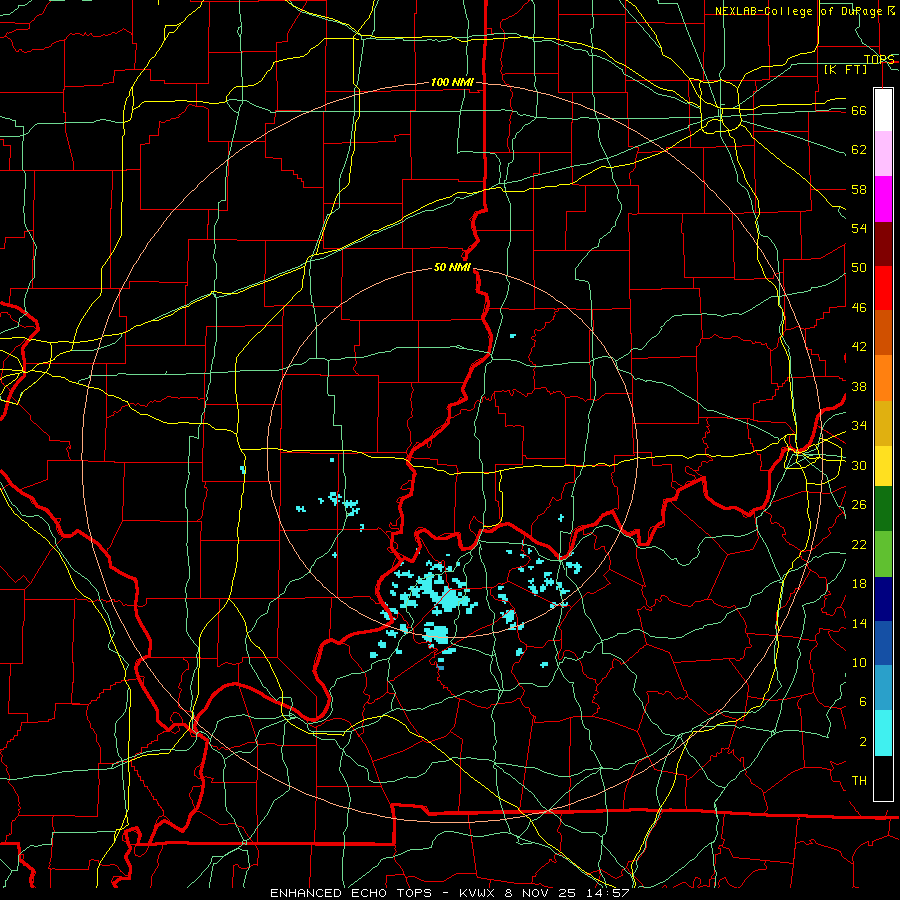Click the legend value 50
Image resolution: width=900 pixels, height=900 pixels.
[x=859, y=268]
